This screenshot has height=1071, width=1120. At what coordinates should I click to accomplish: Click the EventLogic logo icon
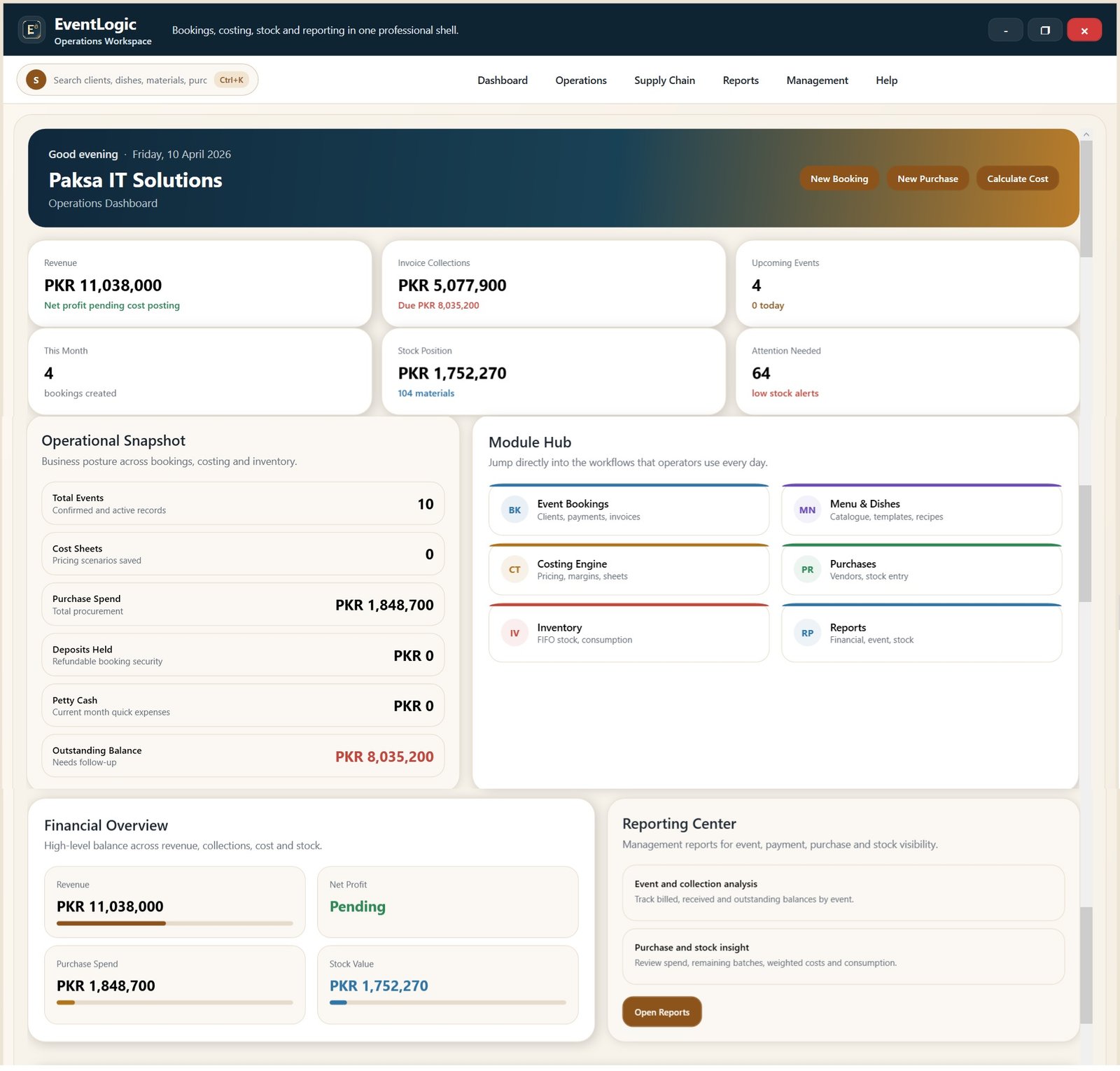click(31, 30)
